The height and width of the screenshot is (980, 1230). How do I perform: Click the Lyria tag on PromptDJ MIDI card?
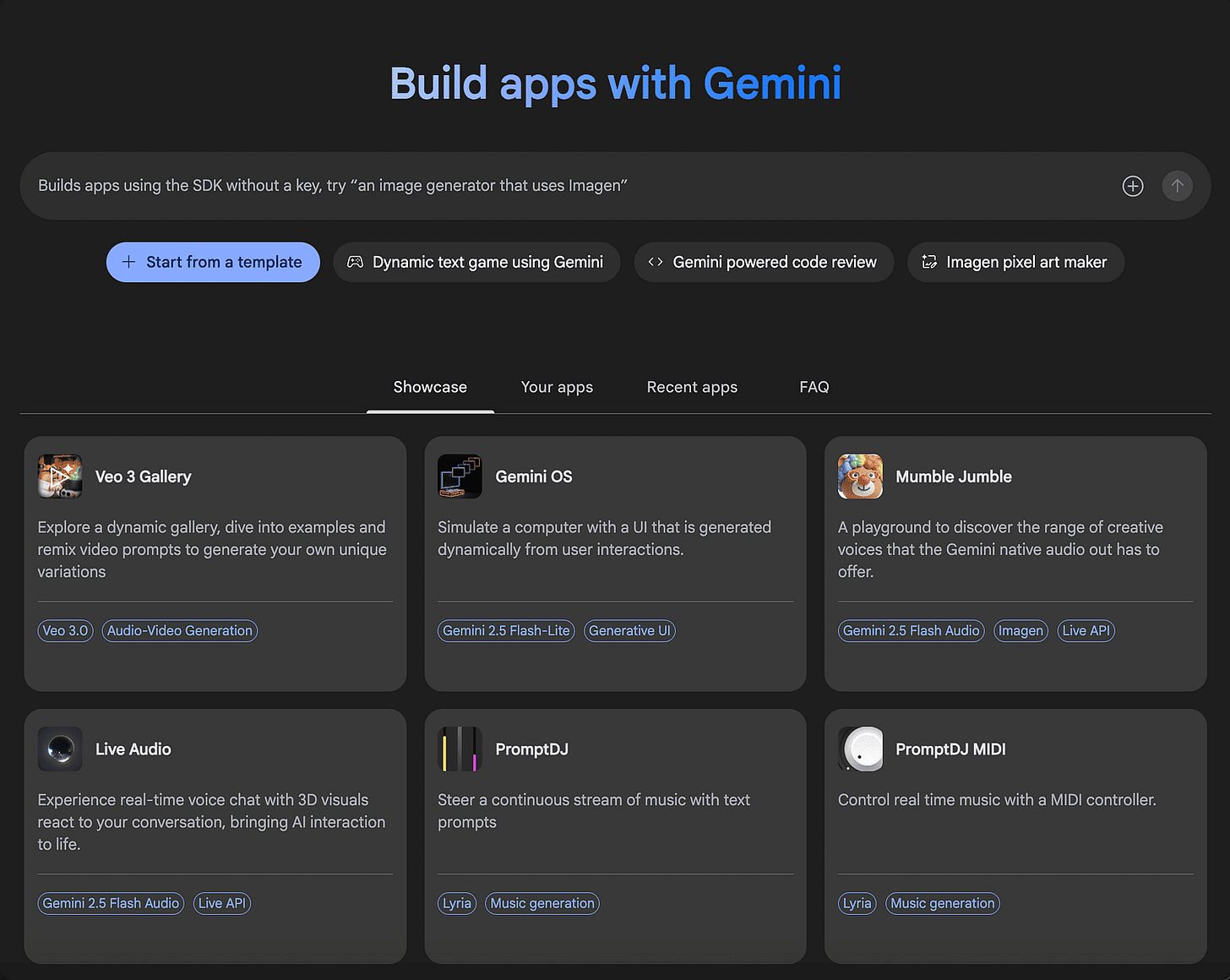857,904
